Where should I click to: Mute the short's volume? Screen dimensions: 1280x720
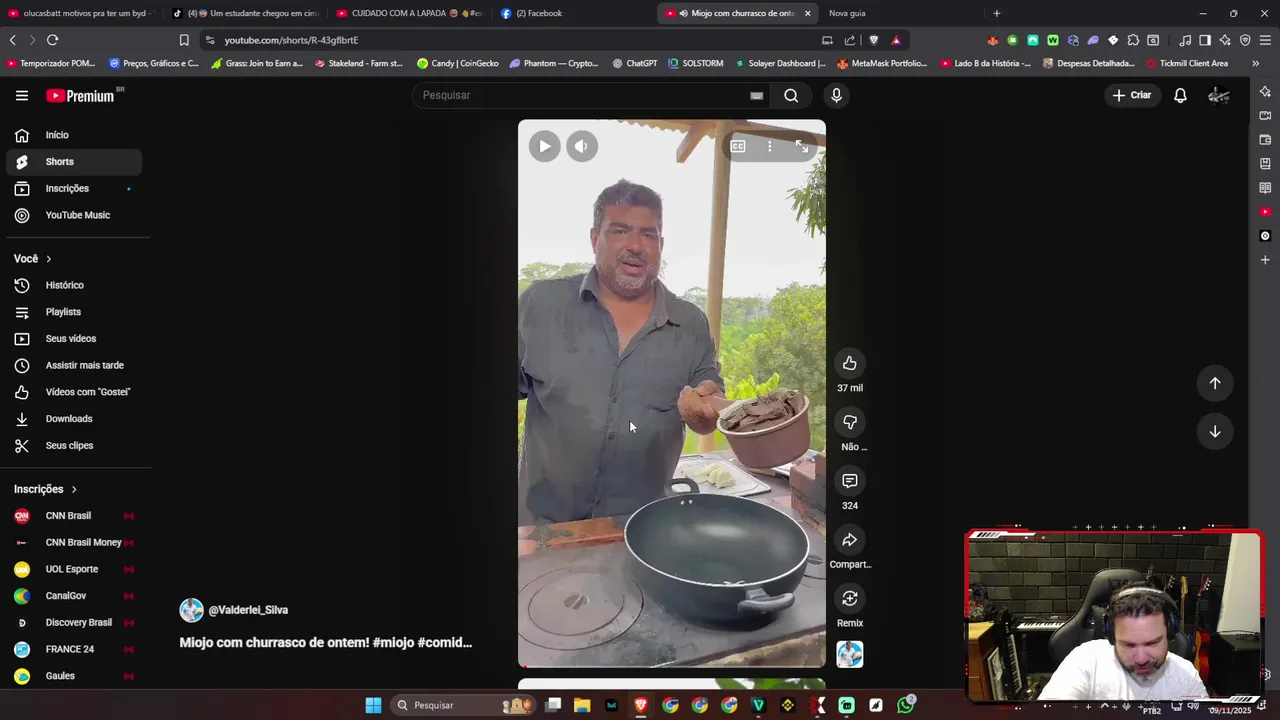(x=582, y=146)
